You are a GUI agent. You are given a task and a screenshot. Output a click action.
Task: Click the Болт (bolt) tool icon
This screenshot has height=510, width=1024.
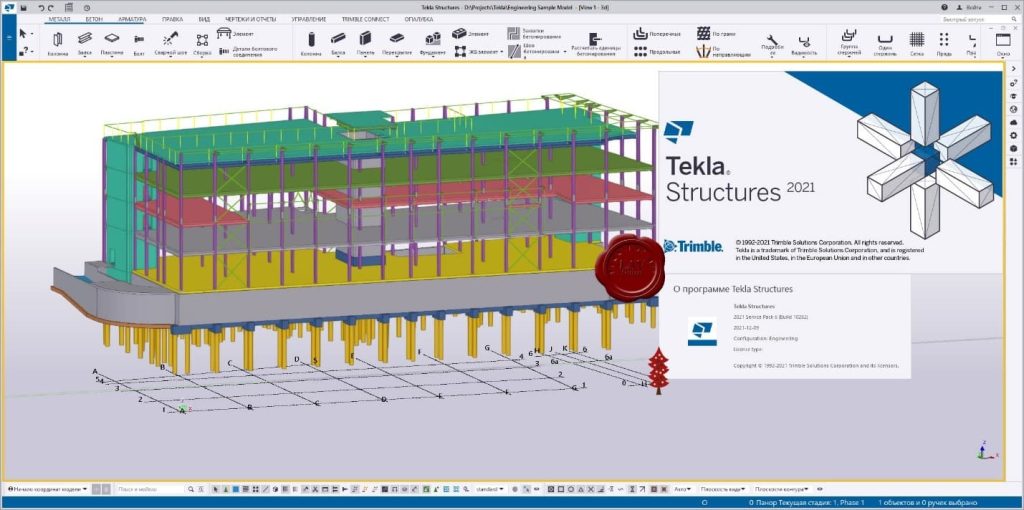(x=138, y=42)
